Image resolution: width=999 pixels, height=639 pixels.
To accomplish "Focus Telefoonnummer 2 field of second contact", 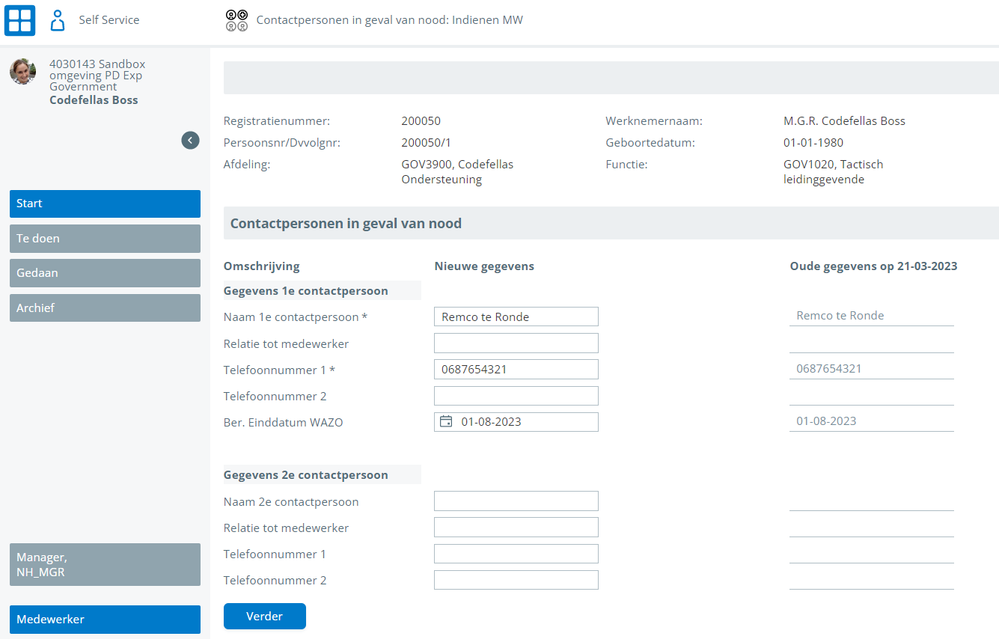I will coord(516,580).
